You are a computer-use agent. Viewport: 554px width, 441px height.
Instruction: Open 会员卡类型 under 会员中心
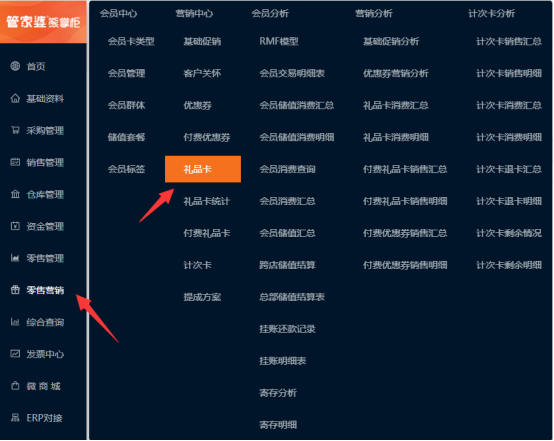(131, 42)
